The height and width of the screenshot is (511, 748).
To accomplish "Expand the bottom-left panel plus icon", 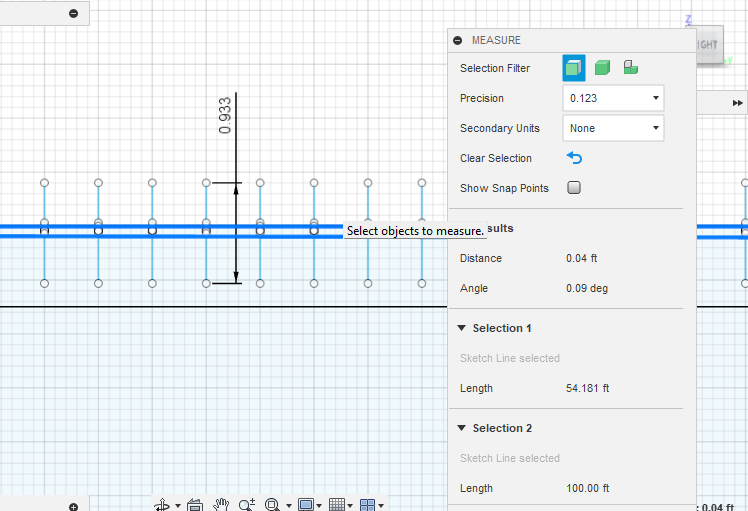I will 73,507.
